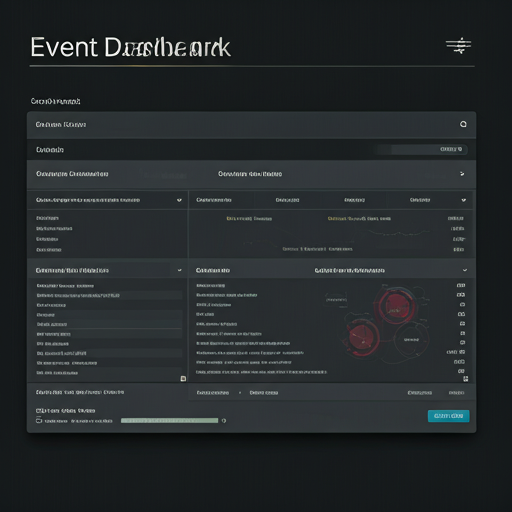Click the circular search icon in top panel row
The width and height of the screenshot is (512, 512).
463,124
